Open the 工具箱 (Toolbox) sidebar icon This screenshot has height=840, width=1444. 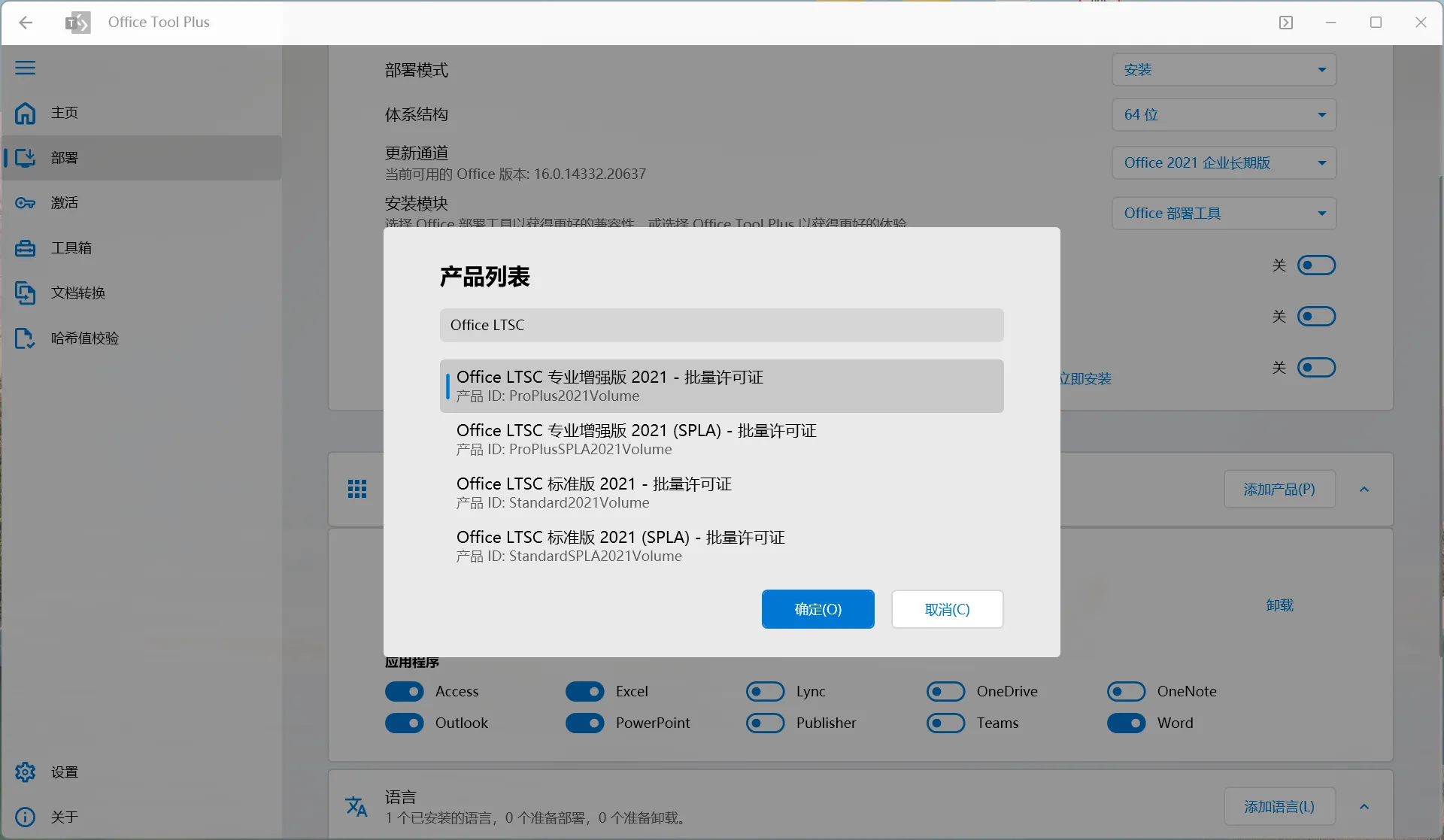click(25, 247)
